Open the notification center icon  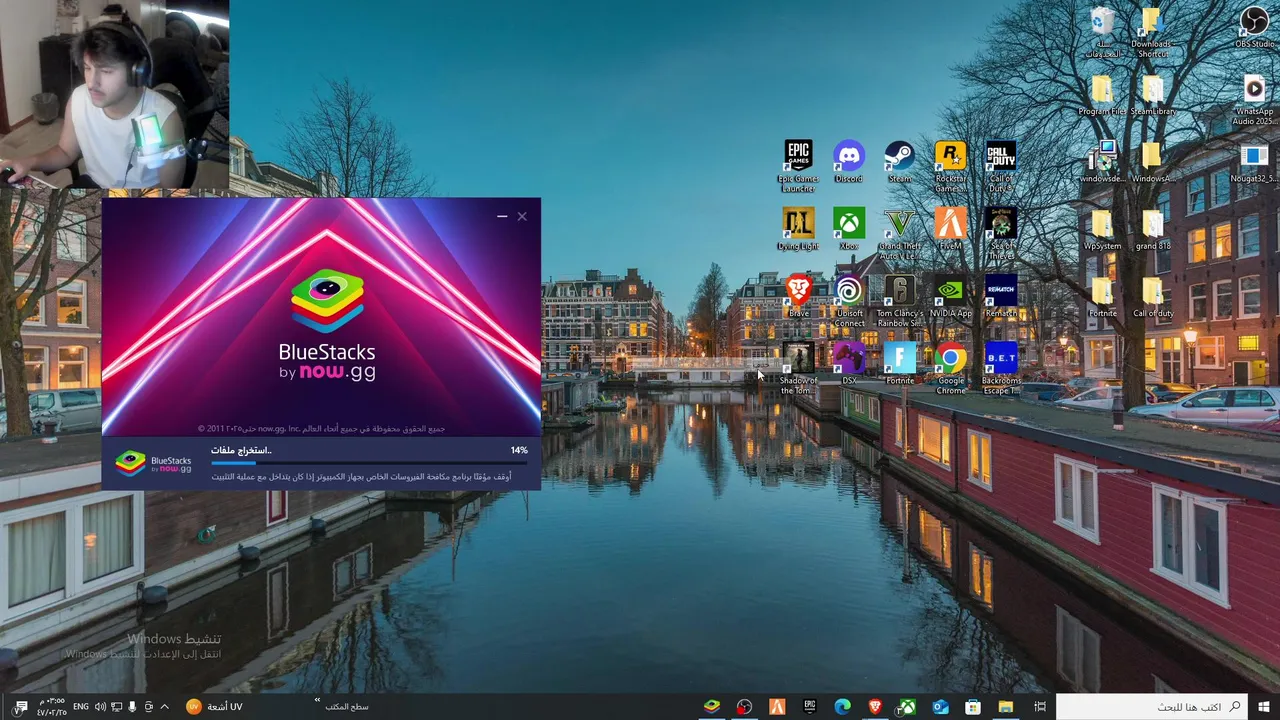pyautogui.click(x=20, y=706)
